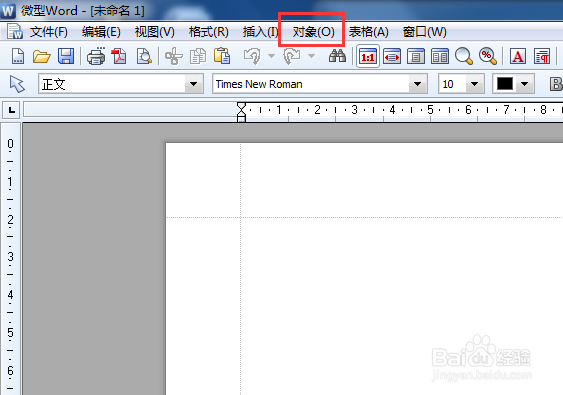The height and width of the screenshot is (395, 563).
Task: Open Find with the binoculars icon
Action: [337, 56]
